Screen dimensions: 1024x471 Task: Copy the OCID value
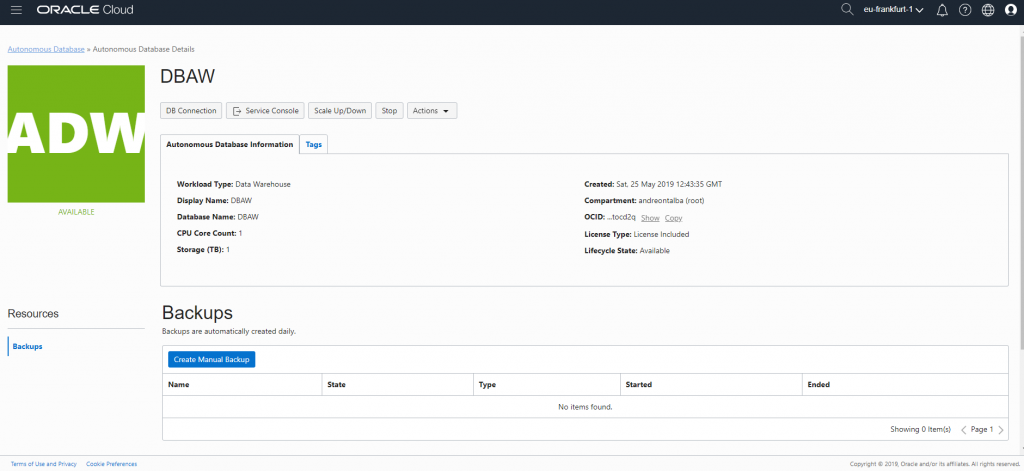pos(673,218)
